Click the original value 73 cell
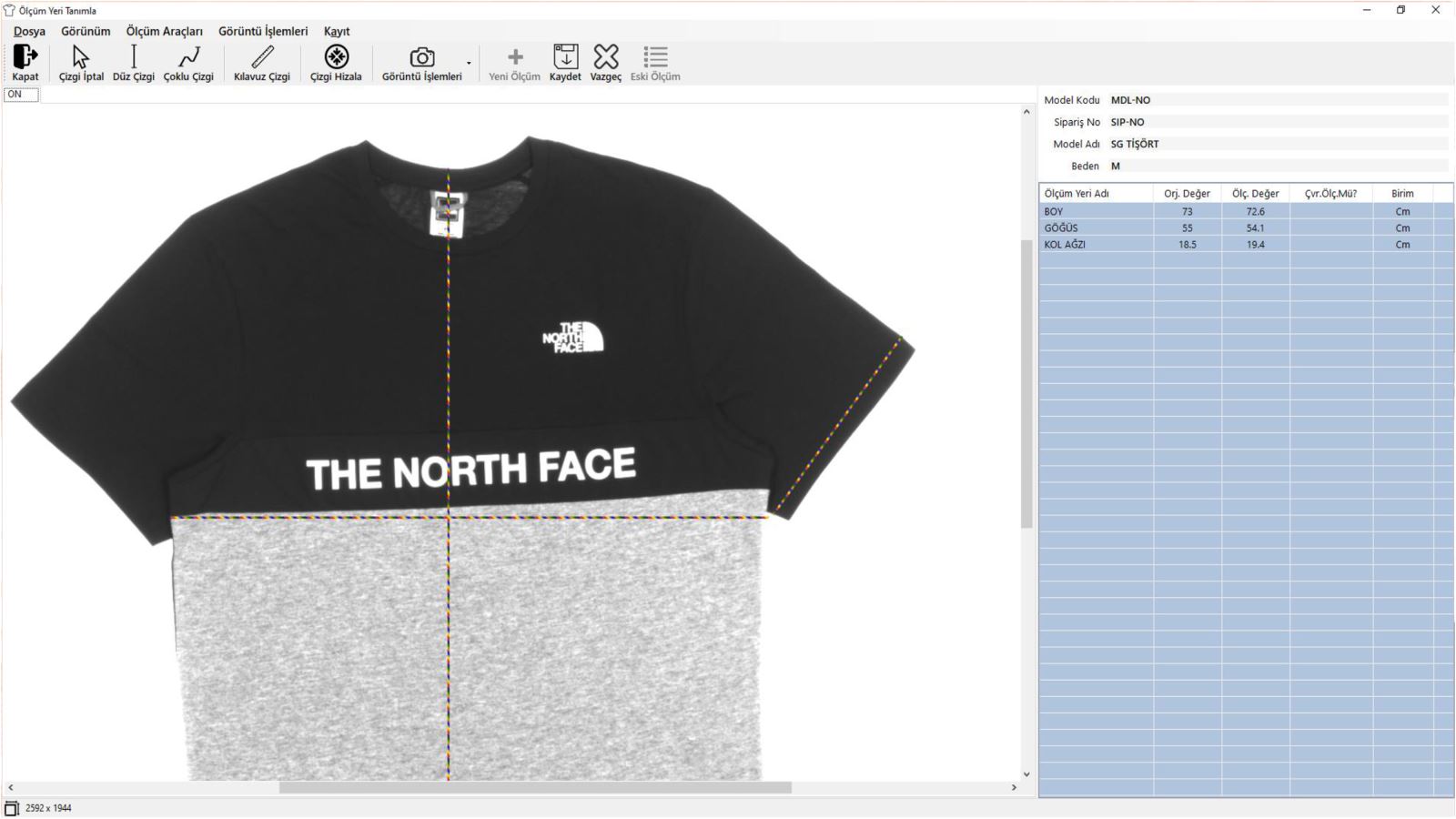This screenshot has width=1456, height=819. point(1188,211)
